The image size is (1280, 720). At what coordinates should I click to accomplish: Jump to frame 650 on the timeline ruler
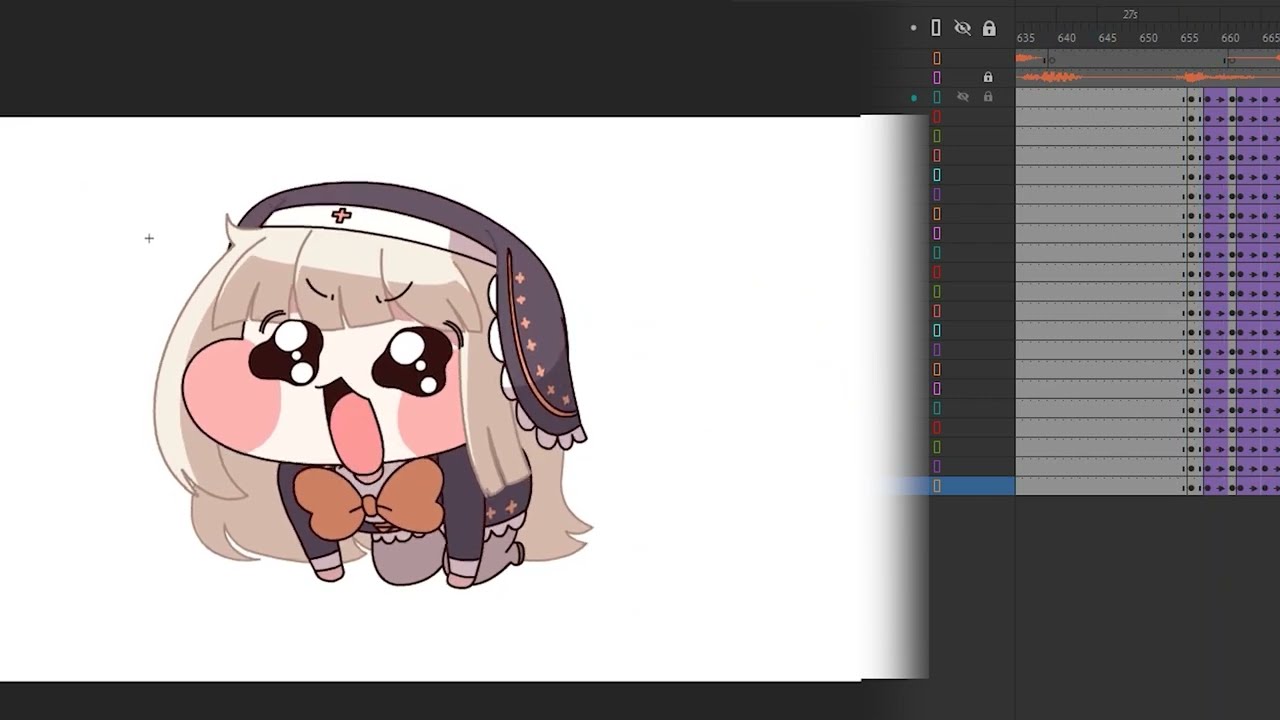(1148, 38)
